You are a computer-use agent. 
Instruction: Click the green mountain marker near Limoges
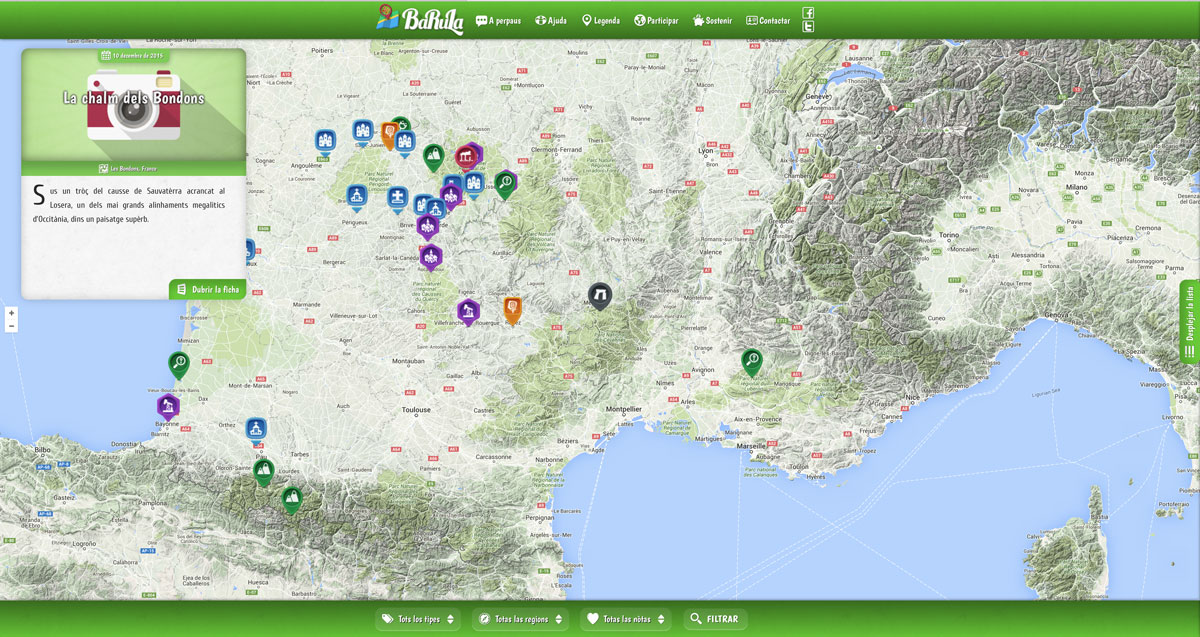433,157
